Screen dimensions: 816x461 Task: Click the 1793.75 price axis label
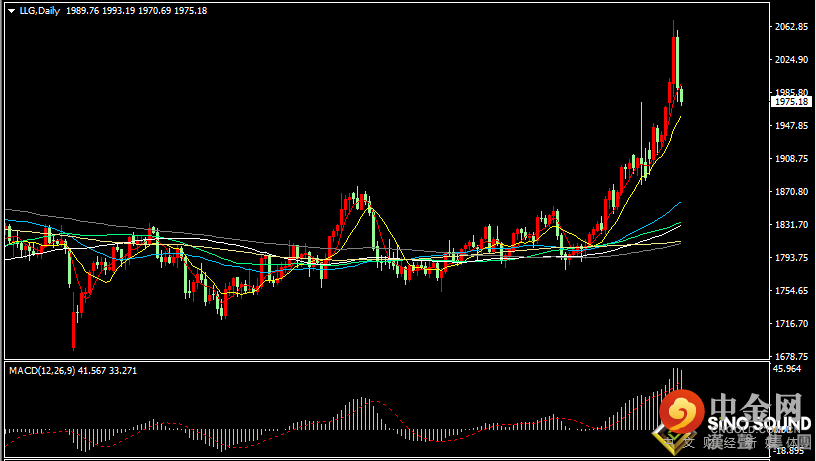791,258
